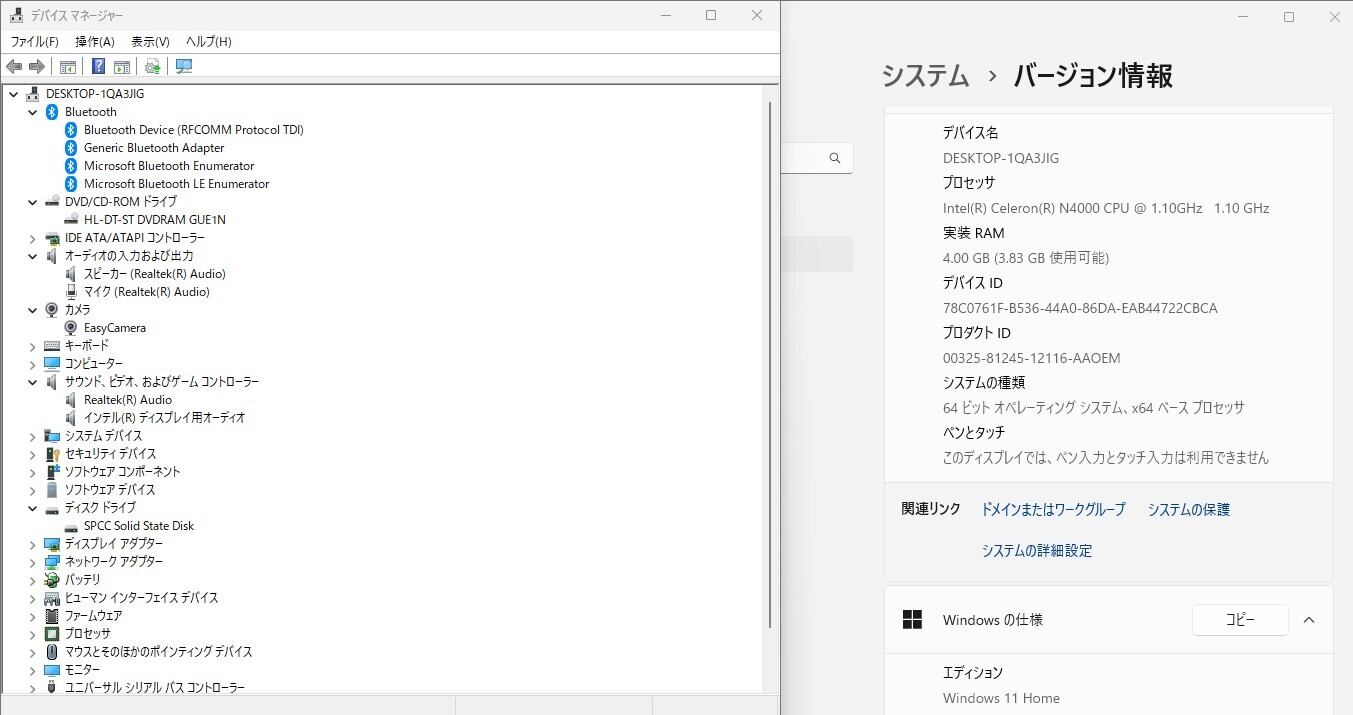Image resolution: width=1353 pixels, height=715 pixels.
Task: Maximize the Device Manager window
Action: click(711, 15)
